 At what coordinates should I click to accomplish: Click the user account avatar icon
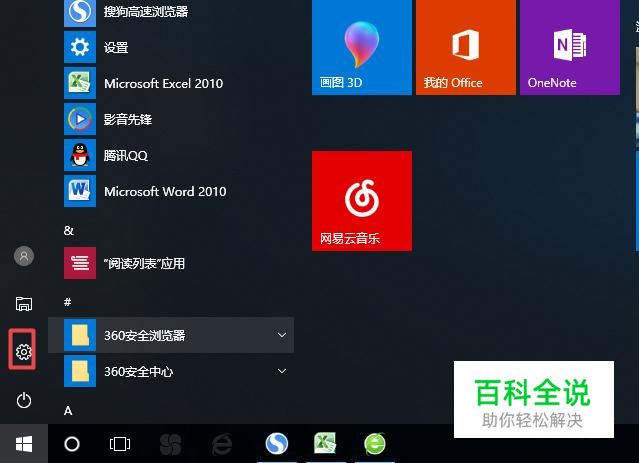[24, 256]
